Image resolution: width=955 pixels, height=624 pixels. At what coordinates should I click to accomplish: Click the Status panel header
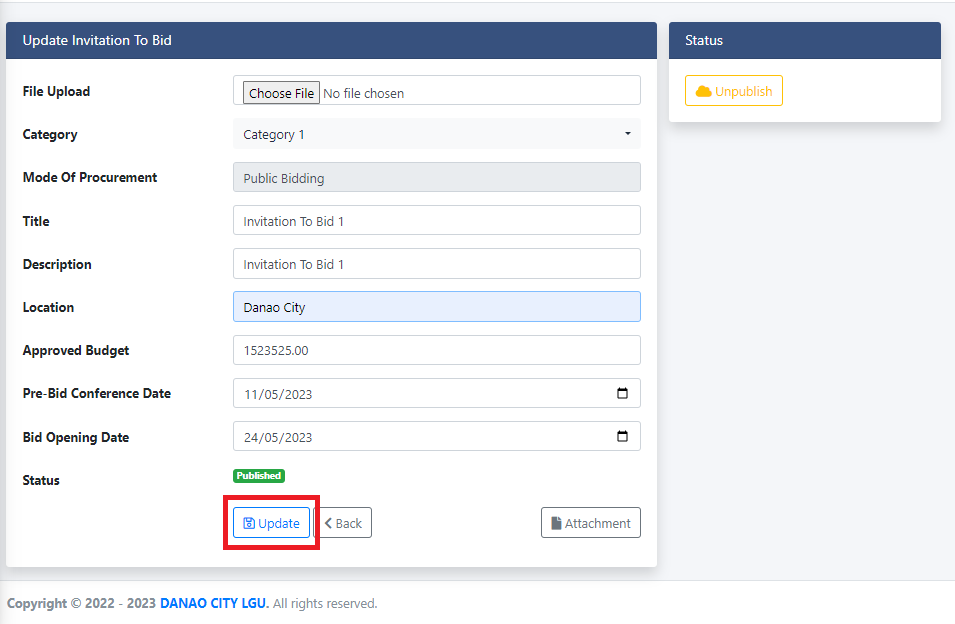805,41
